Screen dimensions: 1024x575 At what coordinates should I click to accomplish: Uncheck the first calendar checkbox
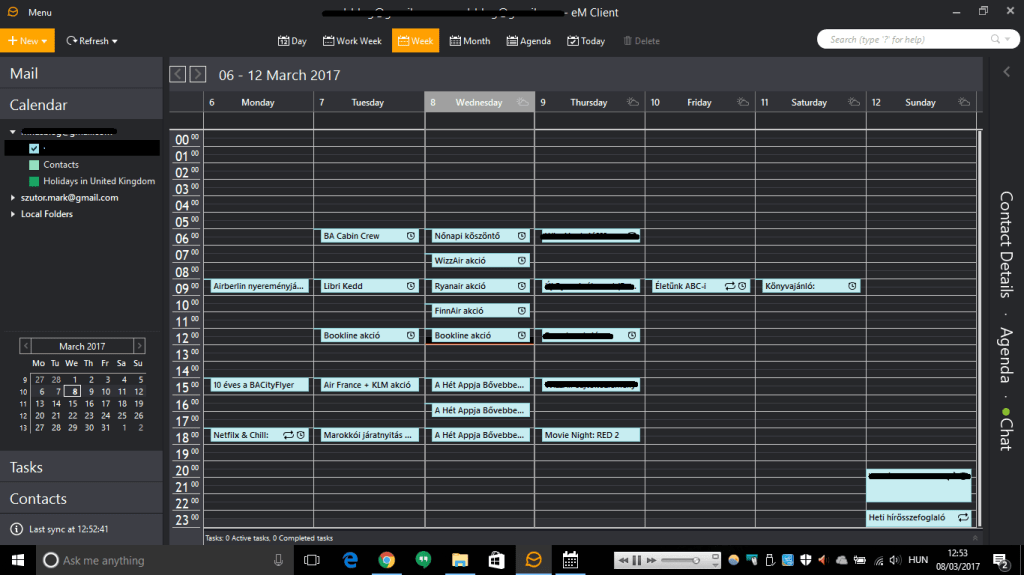35,148
